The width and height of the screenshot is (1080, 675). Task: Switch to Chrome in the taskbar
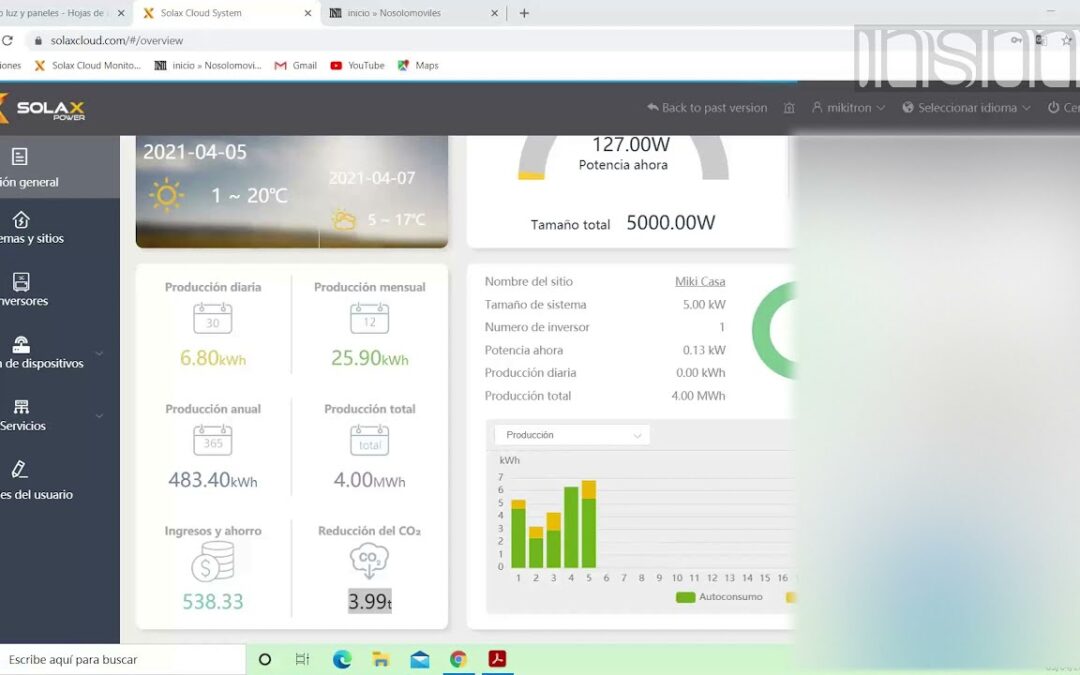pos(459,660)
